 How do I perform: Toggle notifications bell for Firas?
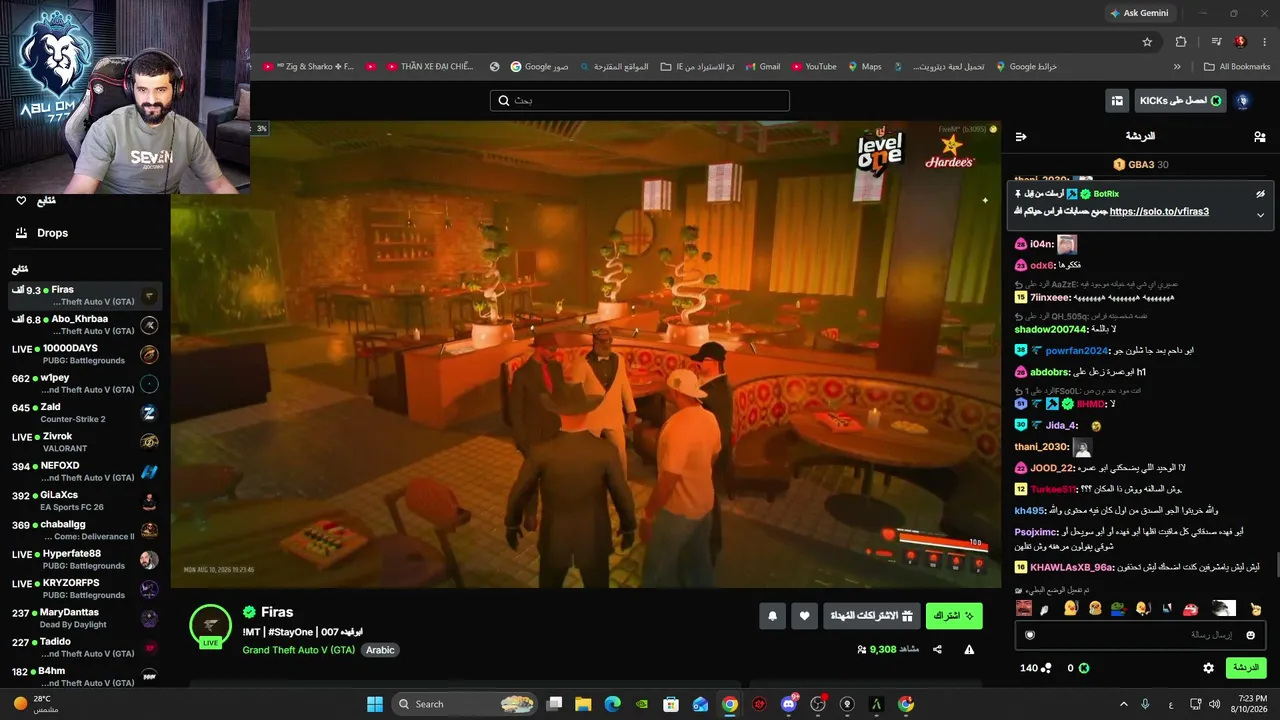(x=772, y=617)
